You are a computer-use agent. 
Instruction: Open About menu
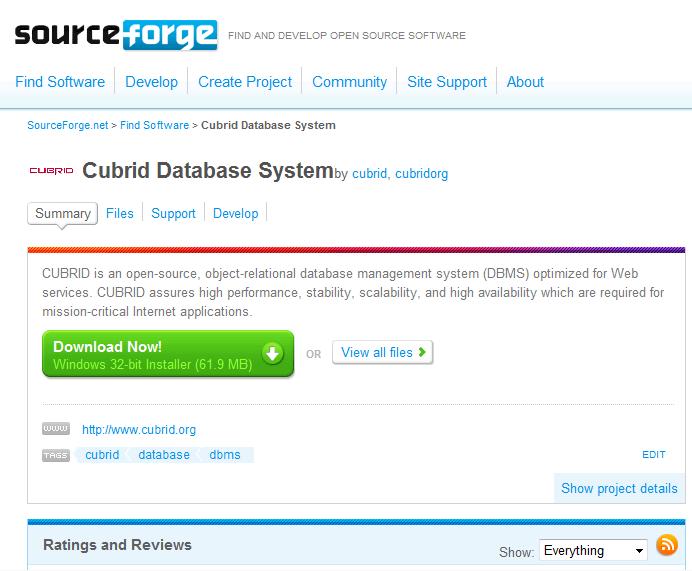525,82
